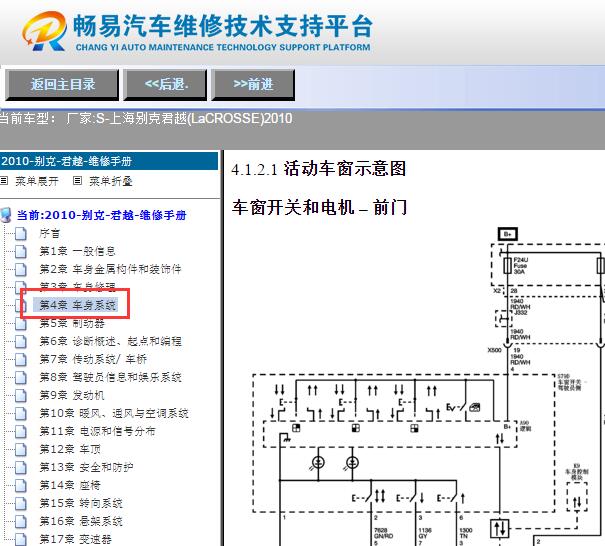This screenshot has height=546, width=605.
Task: Open 第6章 诊断概述、起点和编程
Action: click(x=110, y=341)
